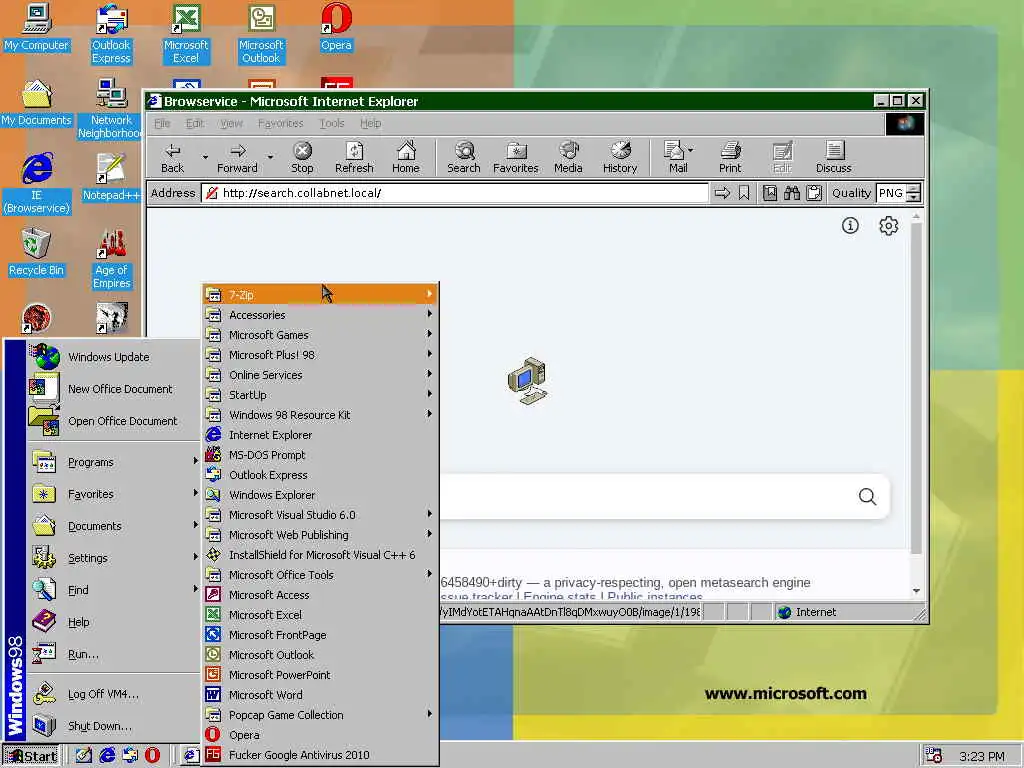Screen dimensions: 1024x768
Task: Open the Favorites menu in menu bar
Action: pyautogui.click(x=281, y=123)
